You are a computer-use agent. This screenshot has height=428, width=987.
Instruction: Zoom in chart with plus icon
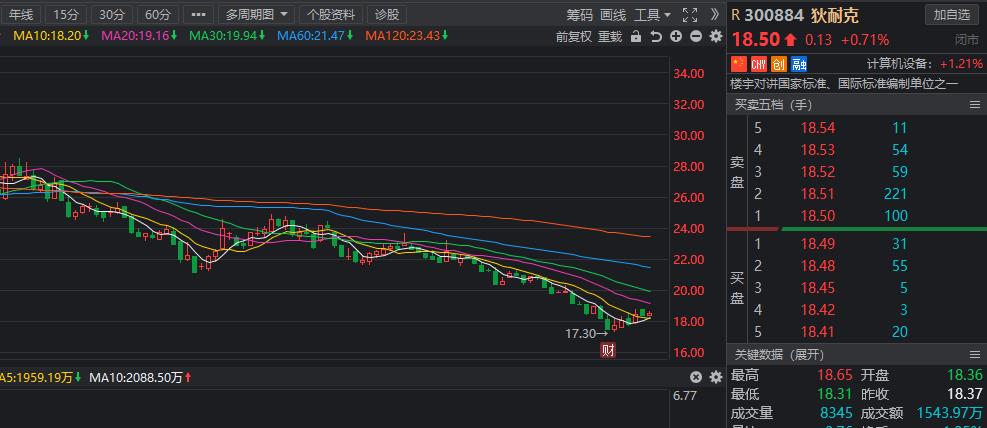tap(676, 37)
